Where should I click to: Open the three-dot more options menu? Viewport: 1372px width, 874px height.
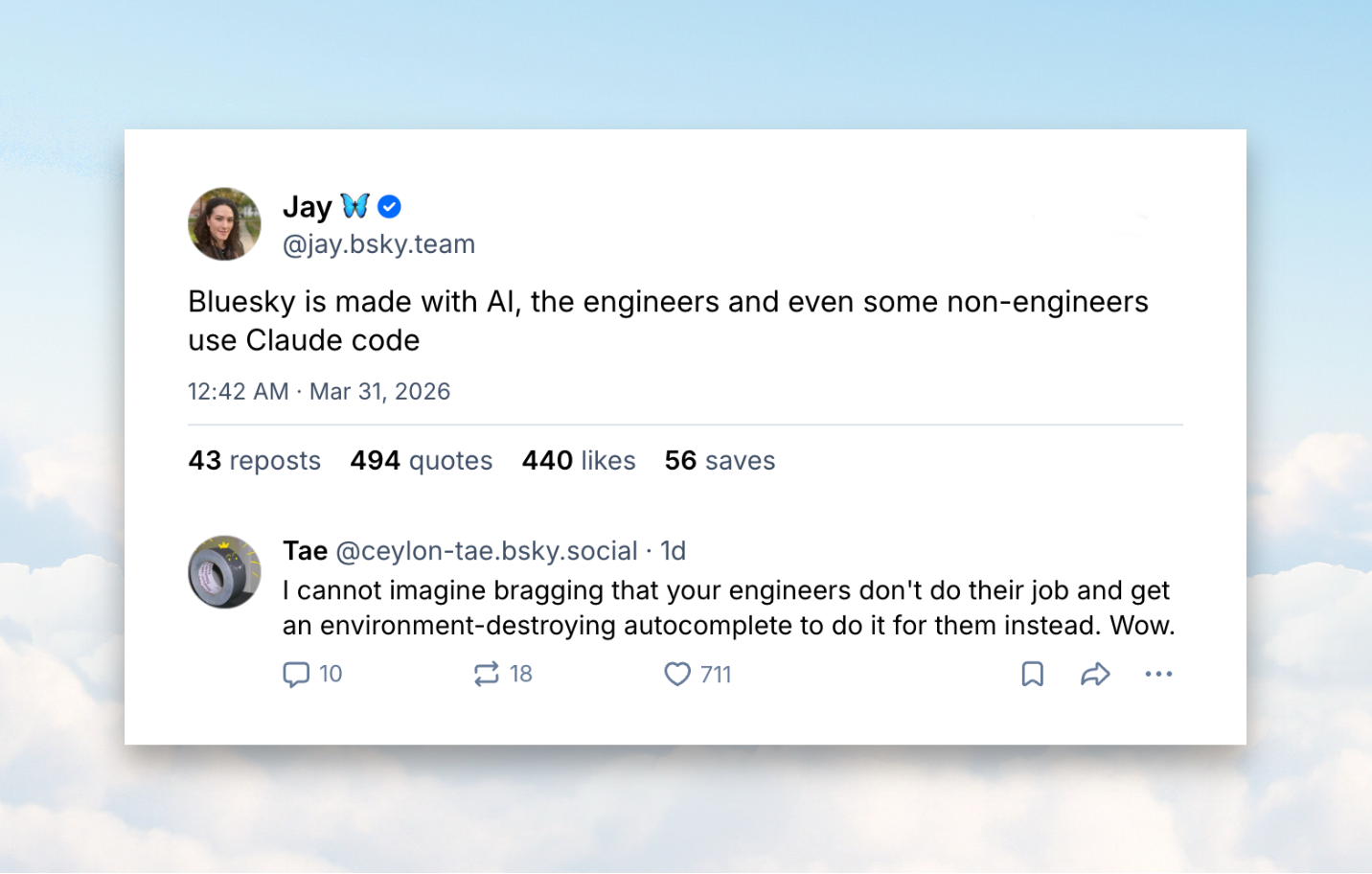click(1158, 675)
